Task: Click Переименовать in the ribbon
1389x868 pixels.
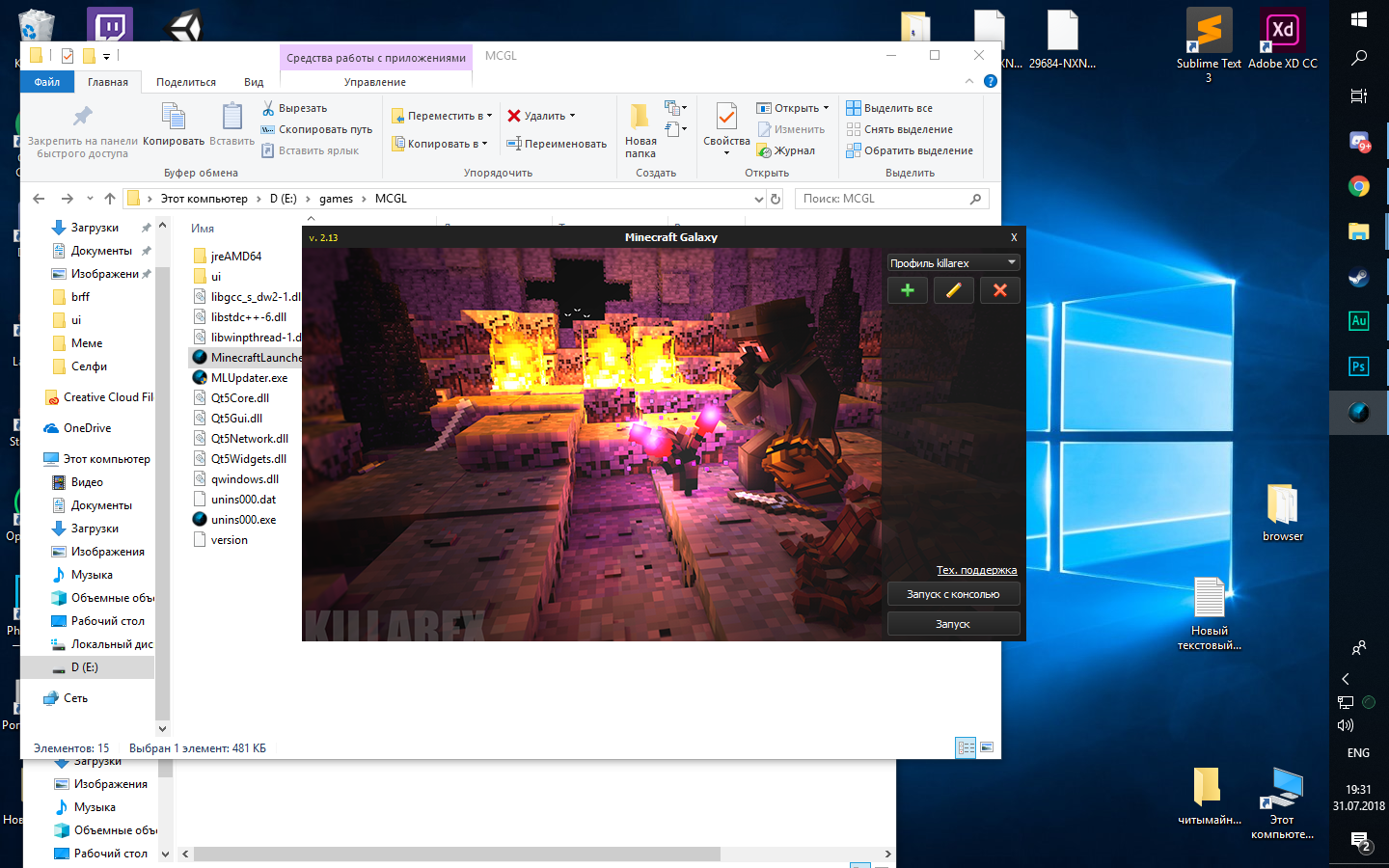Action: click(557, 144)
